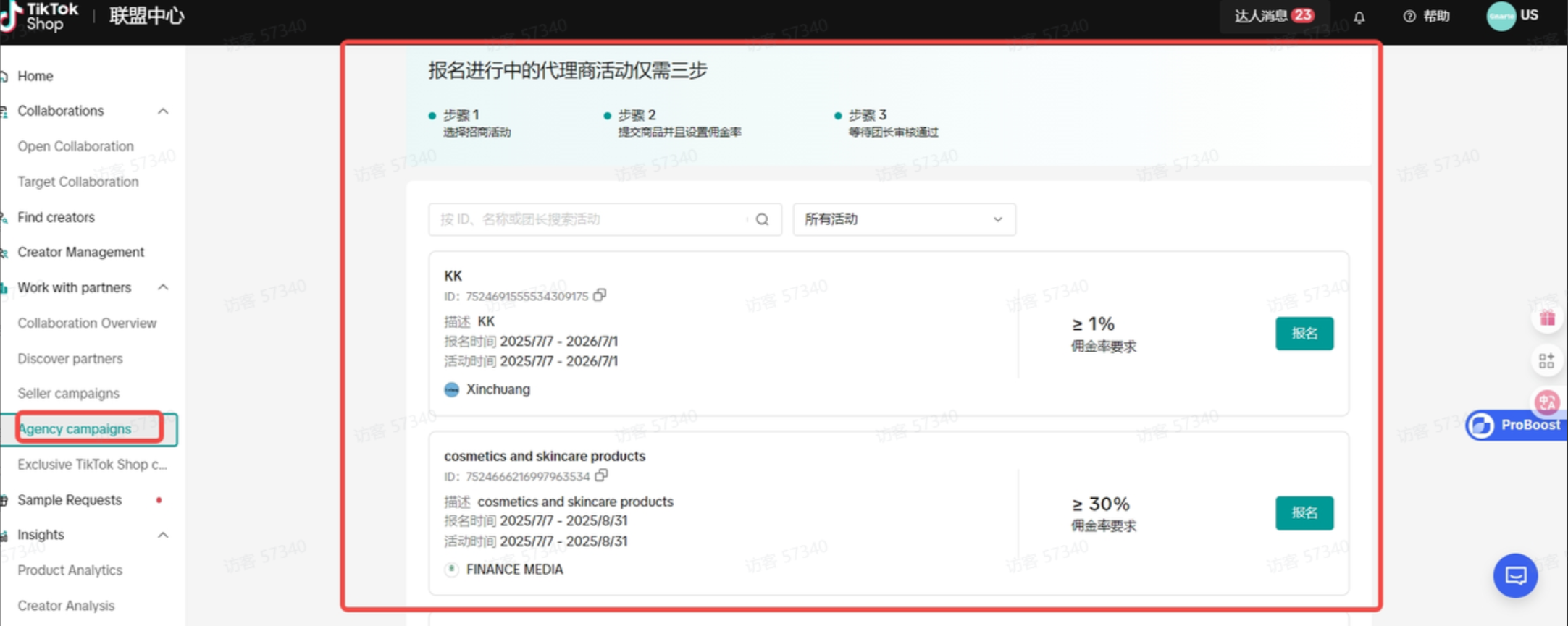Click the search magnifier icon

point(762,219)
